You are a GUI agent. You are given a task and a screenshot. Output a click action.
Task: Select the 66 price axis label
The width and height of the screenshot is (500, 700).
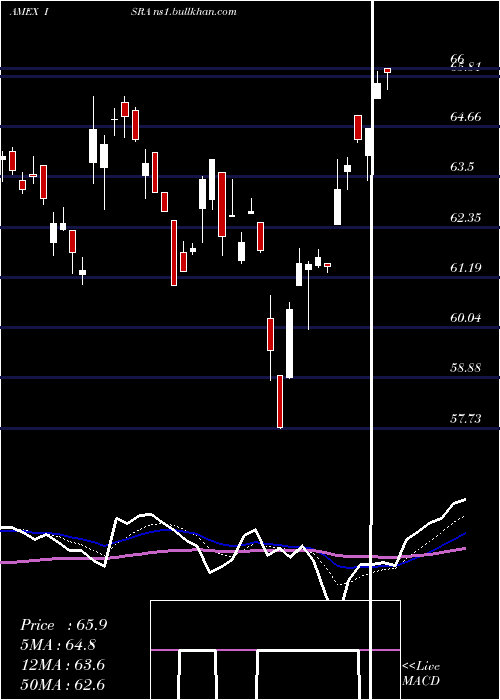pyautogui.click(x=458, y=58)
